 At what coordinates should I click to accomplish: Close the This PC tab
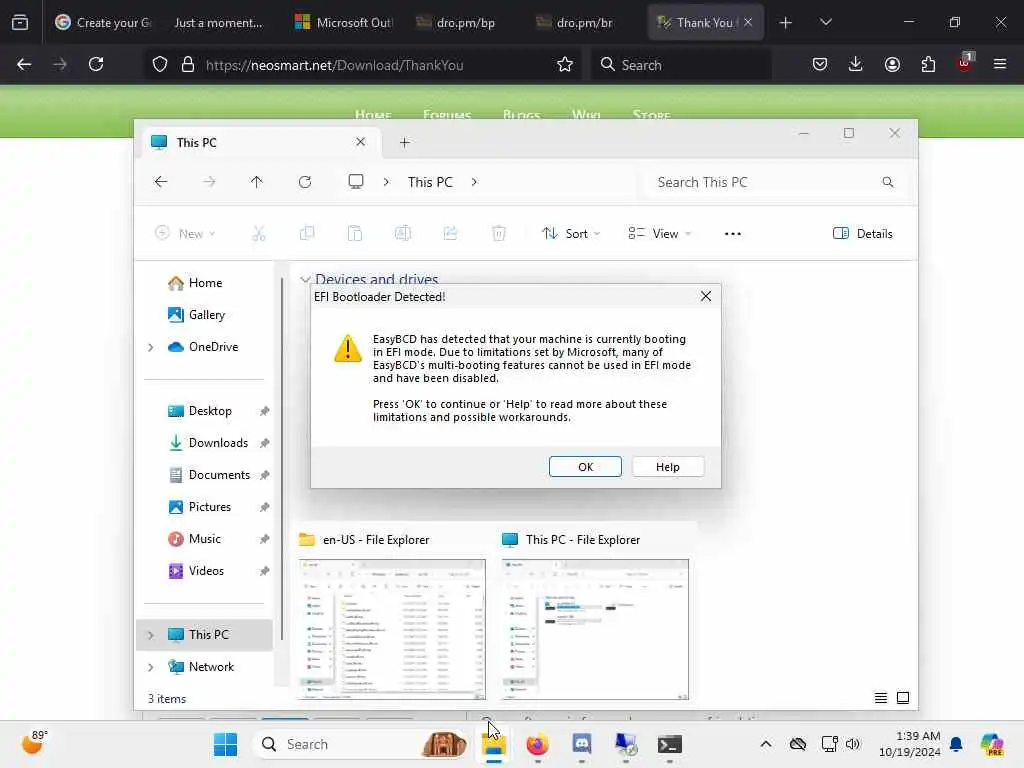pos(360,142)
